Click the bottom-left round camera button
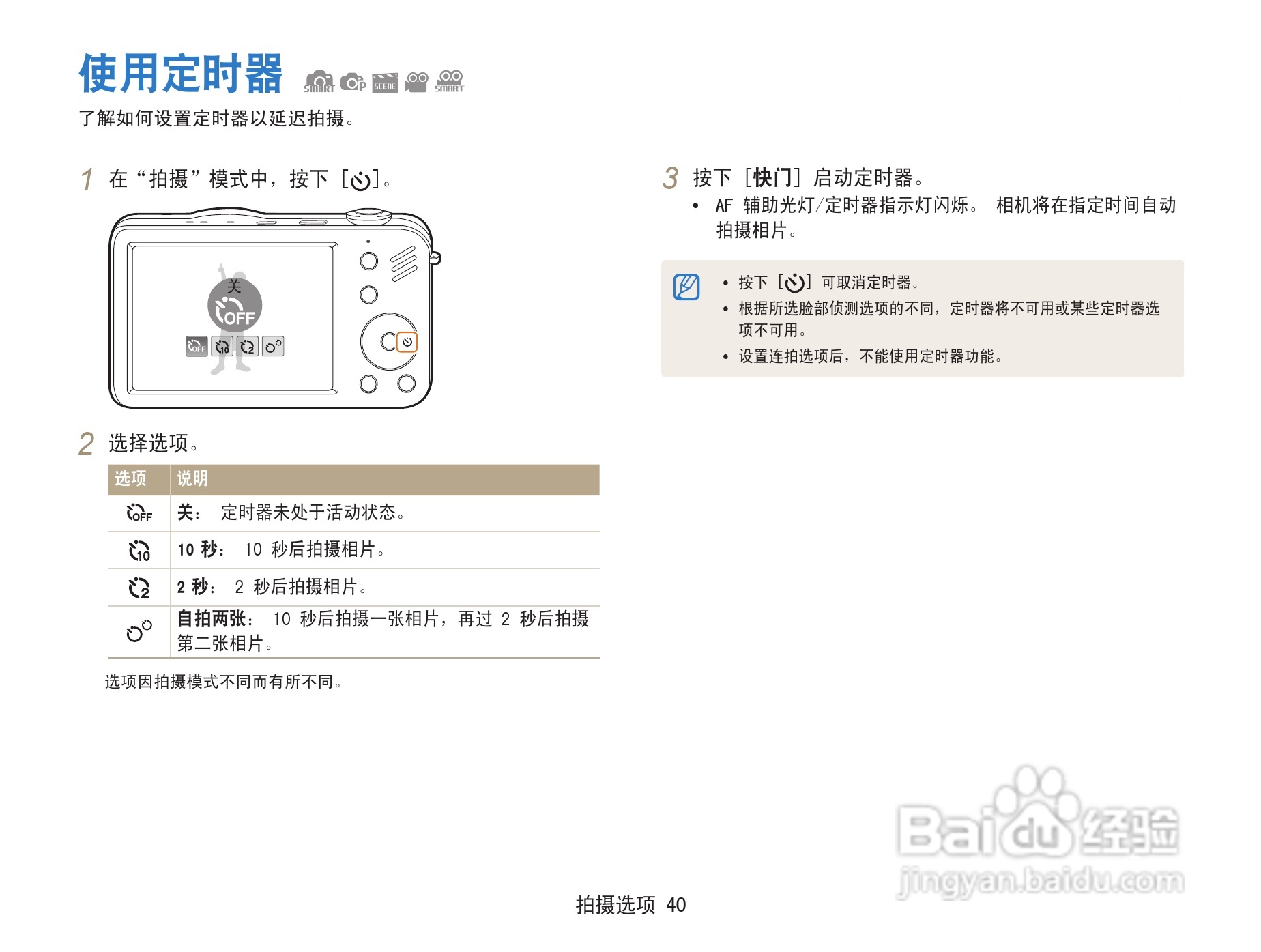The height and width of the screenshot is (952, 1261). [x=368, y=384]
